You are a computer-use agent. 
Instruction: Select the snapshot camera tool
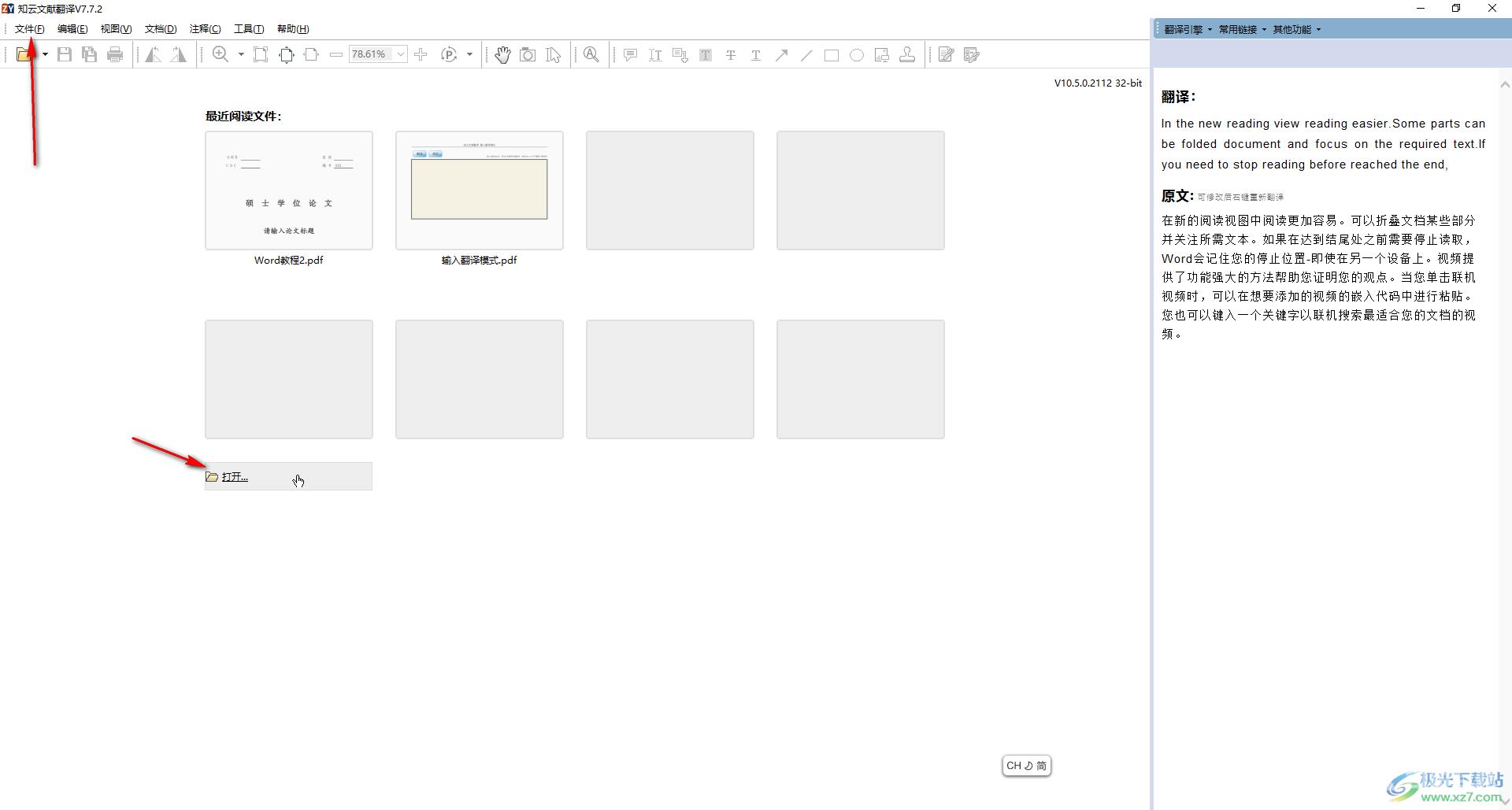click(x=528, y=54)
